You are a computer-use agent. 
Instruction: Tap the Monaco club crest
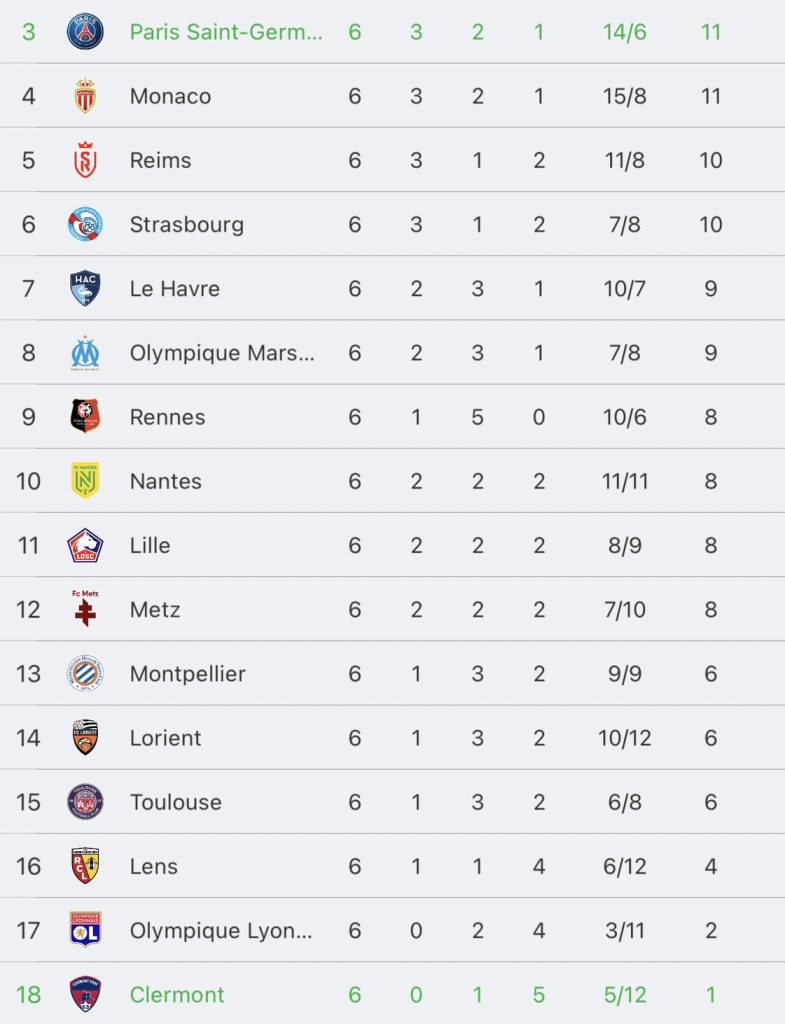click(x=85, y=96)
